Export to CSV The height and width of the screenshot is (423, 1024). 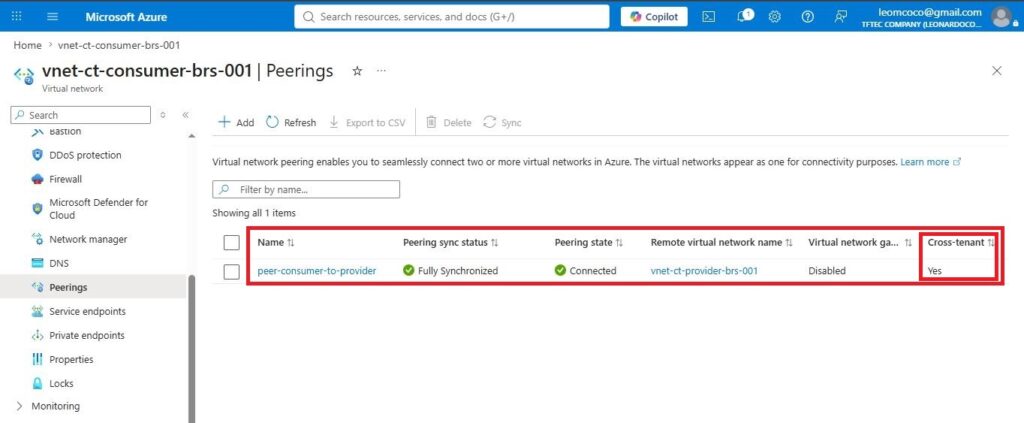click(x=367, y=122)
